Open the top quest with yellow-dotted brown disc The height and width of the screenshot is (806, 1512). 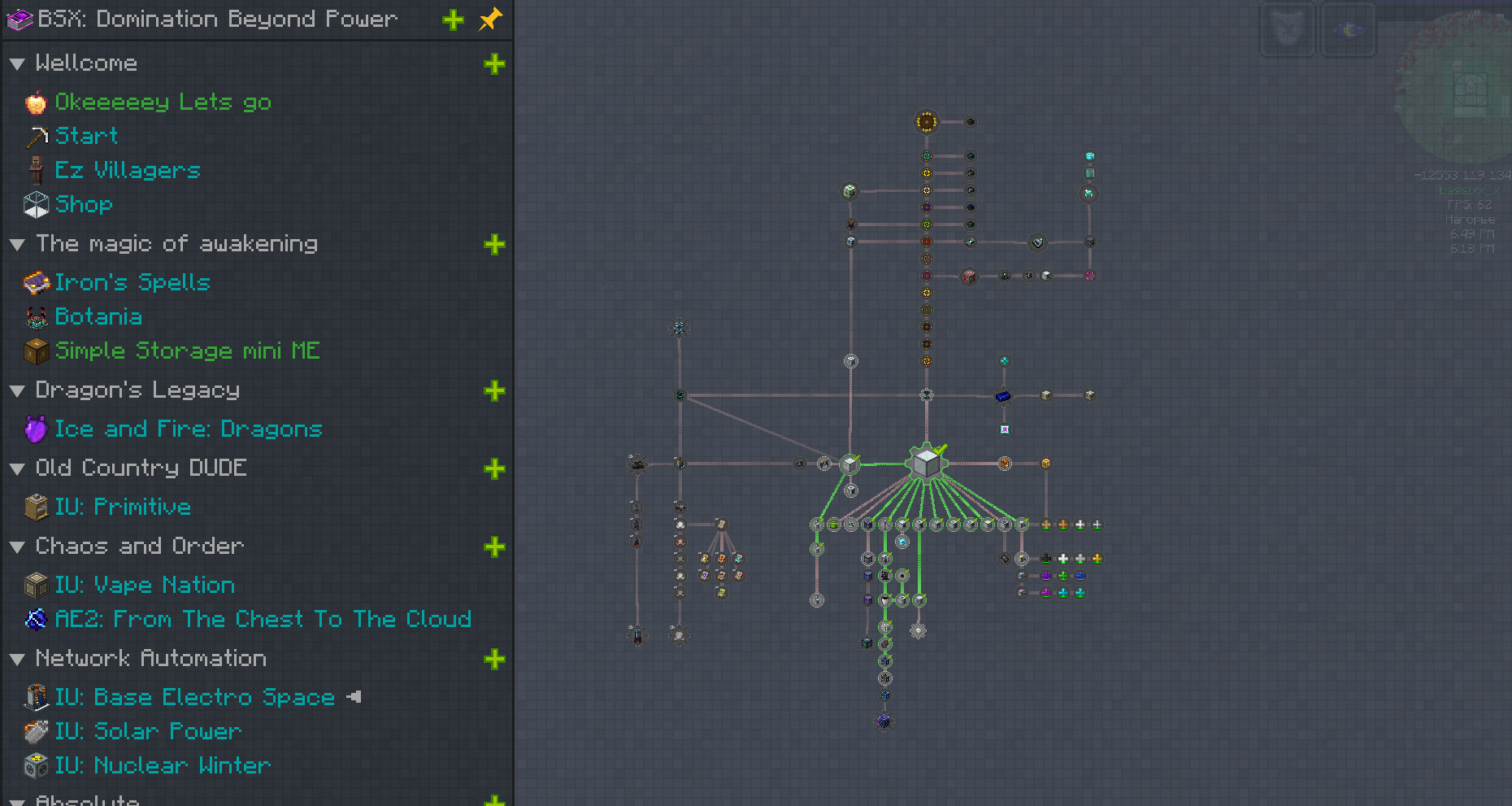[927, 122]
